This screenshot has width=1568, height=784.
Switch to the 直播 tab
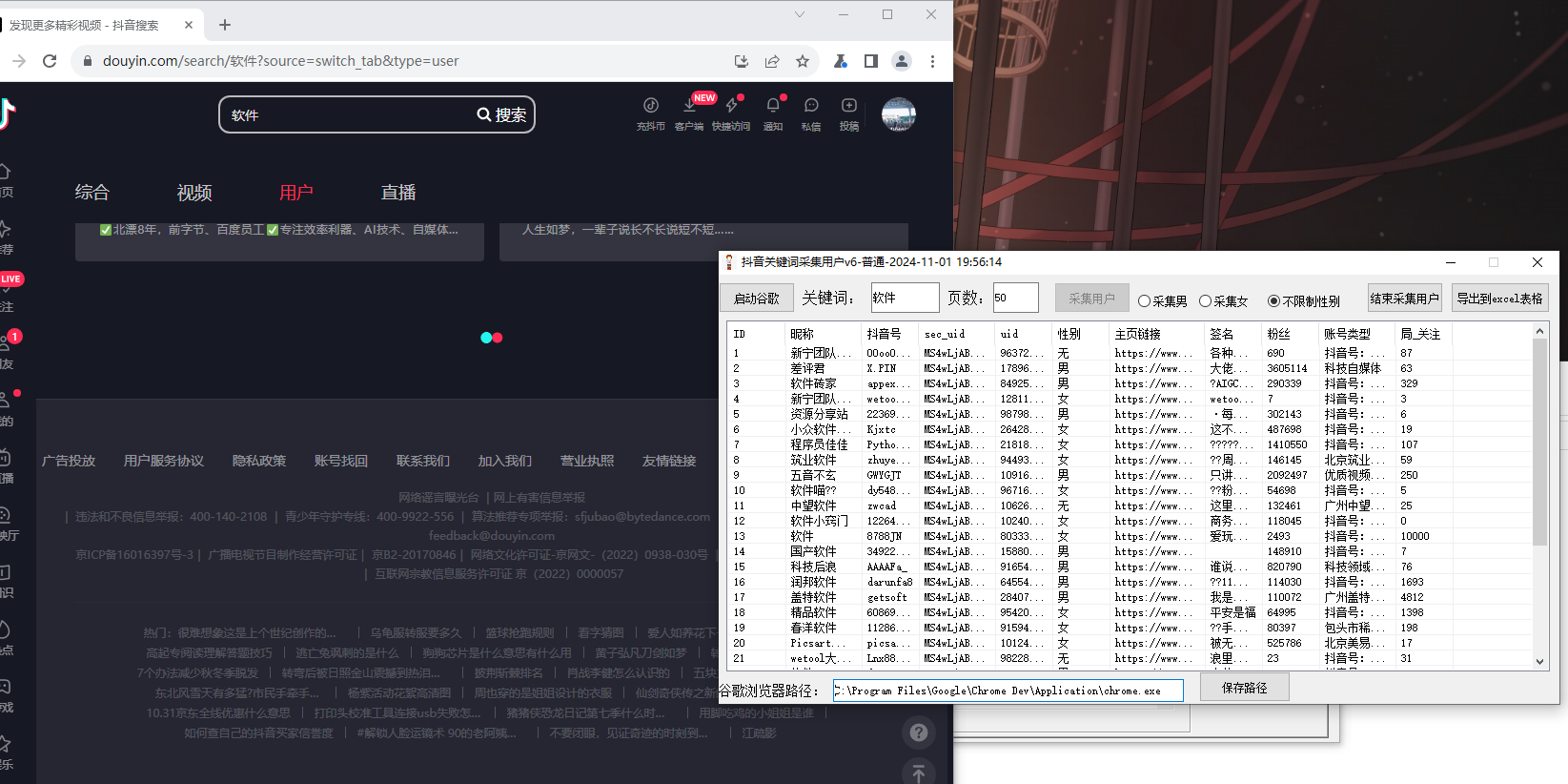coord(398,192)
